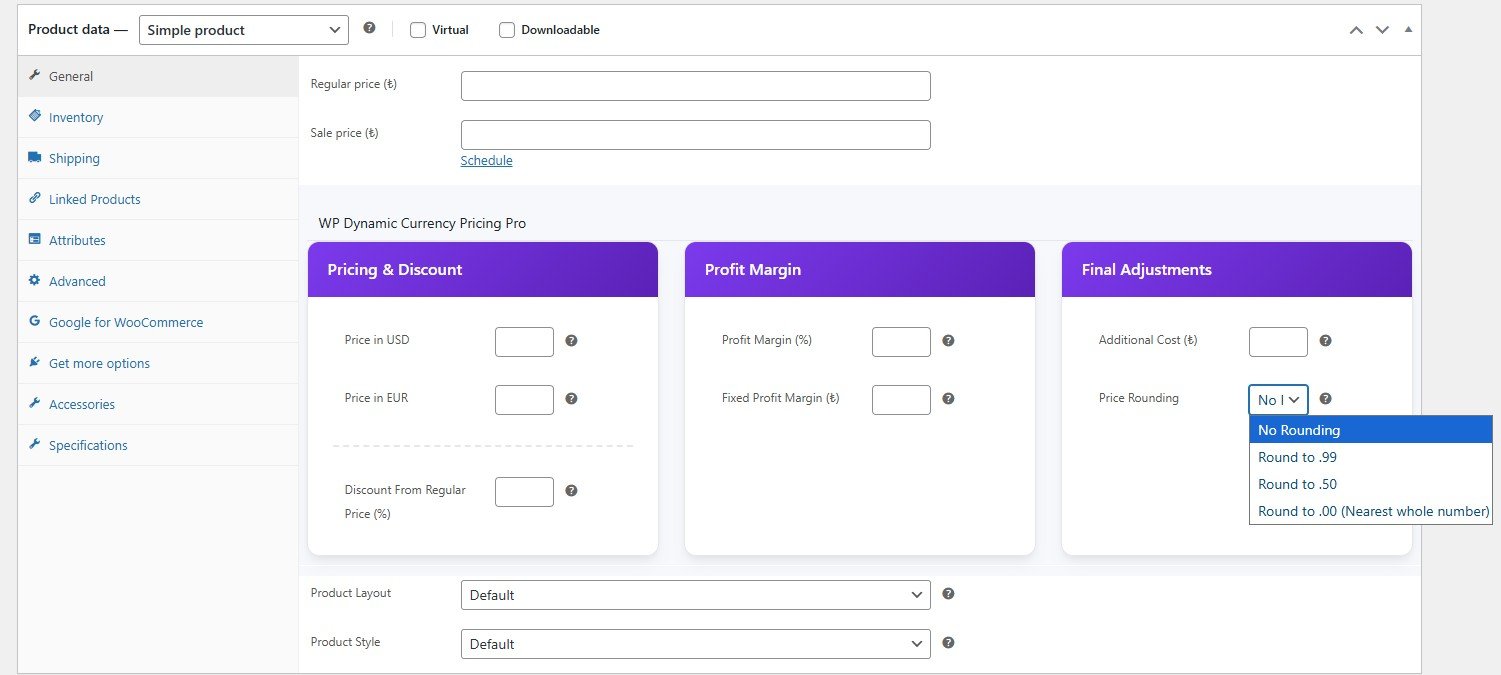The image size is (1501, 675).
Task: Click help icon beside Price in USD
Action: [571, 341]
